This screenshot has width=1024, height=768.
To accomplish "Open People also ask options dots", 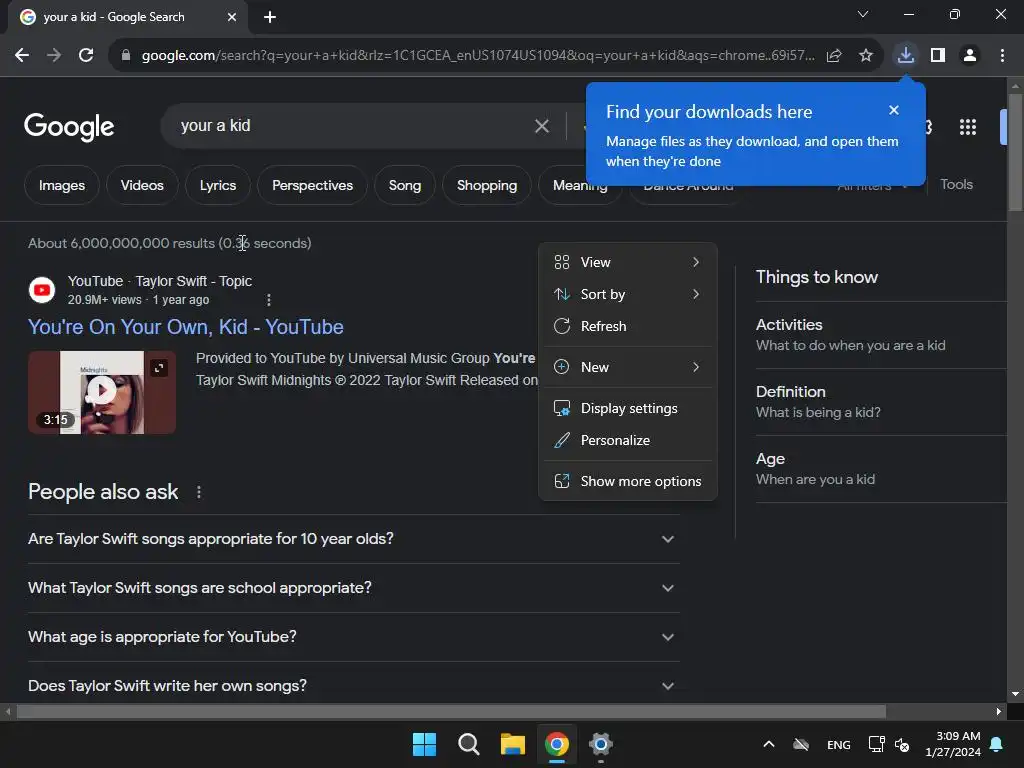I will point(199,492).
